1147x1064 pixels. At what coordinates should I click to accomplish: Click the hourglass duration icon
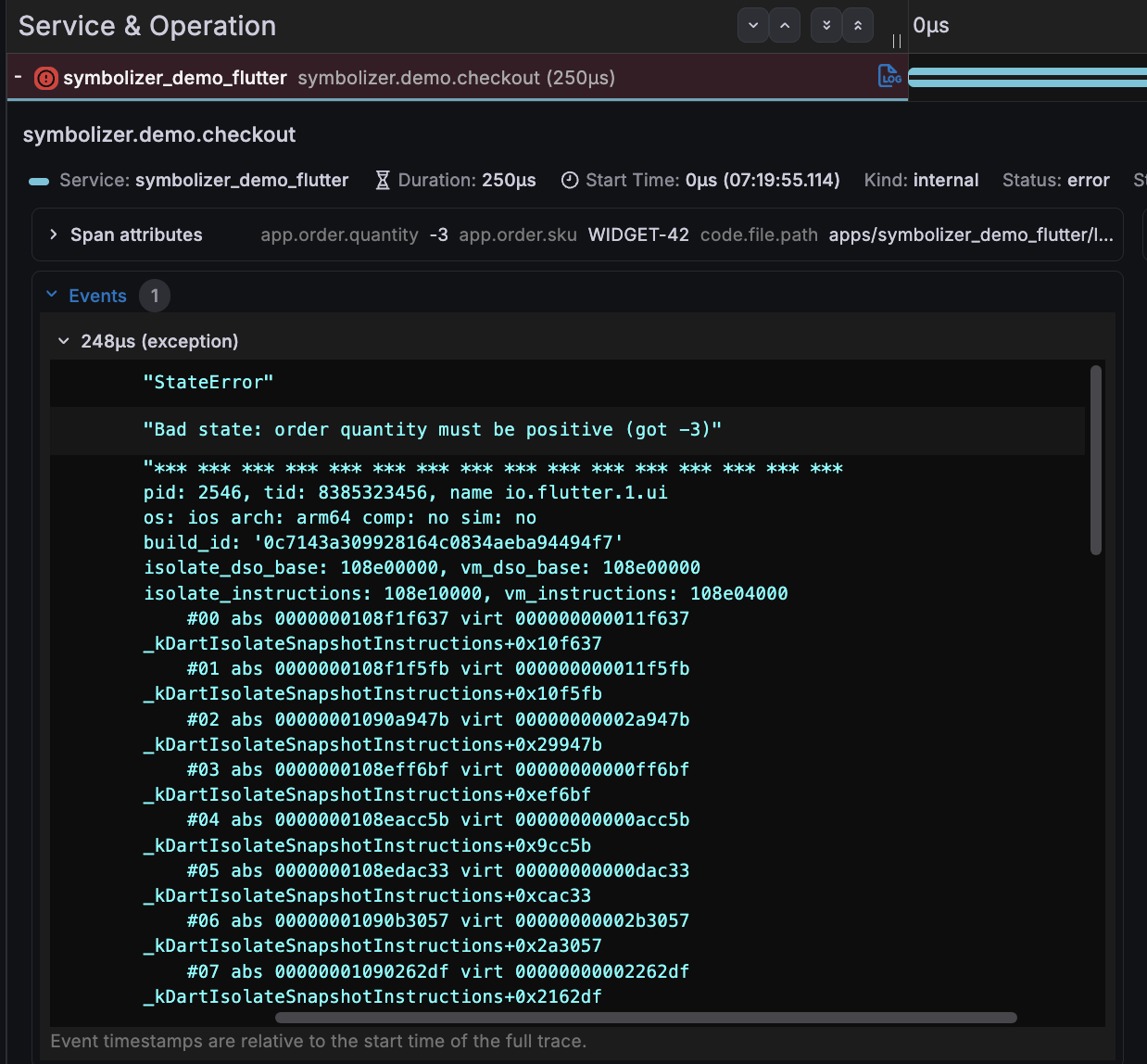[383, 180]
